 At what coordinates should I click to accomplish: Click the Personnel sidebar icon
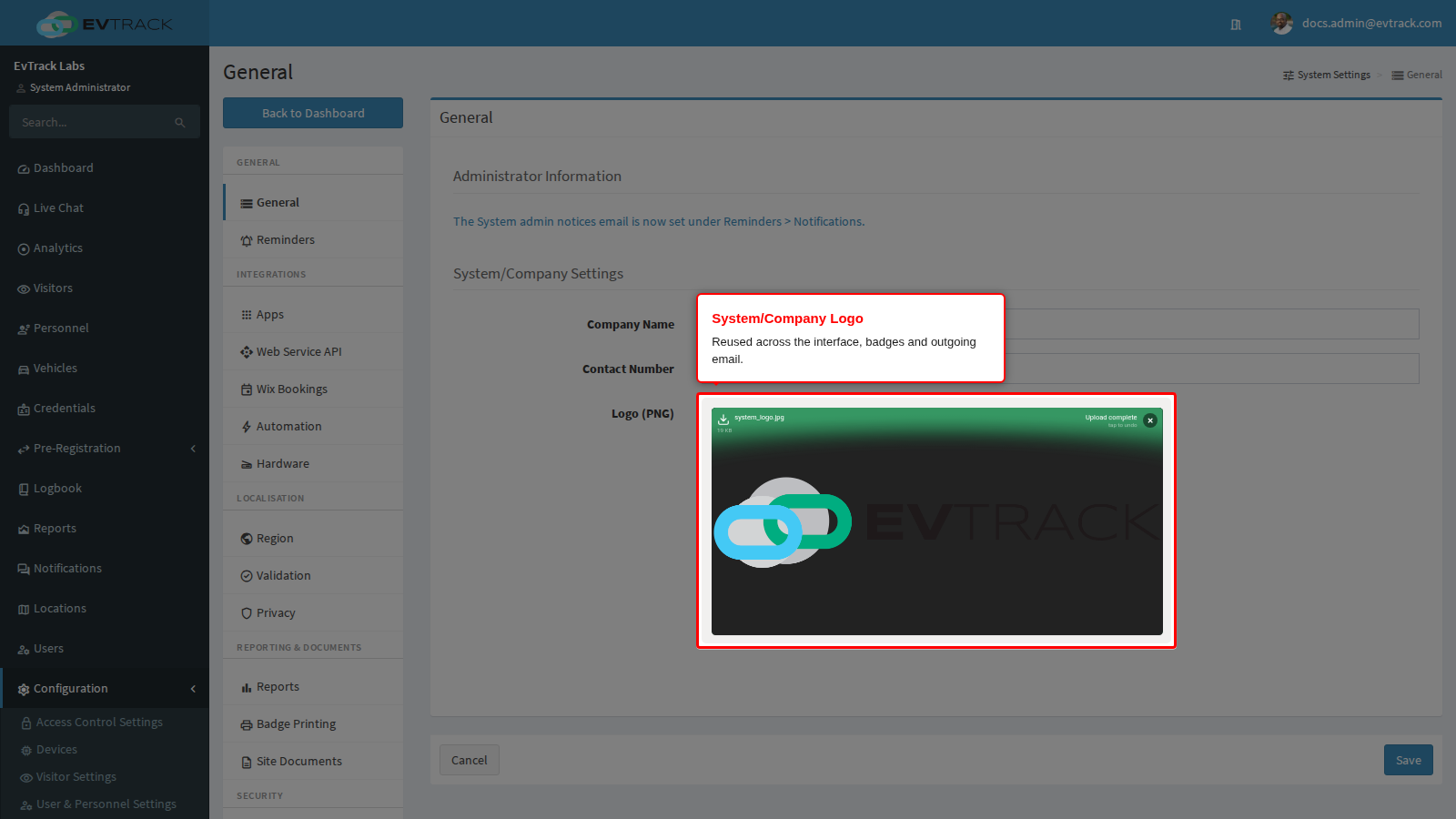pos(24,329)
